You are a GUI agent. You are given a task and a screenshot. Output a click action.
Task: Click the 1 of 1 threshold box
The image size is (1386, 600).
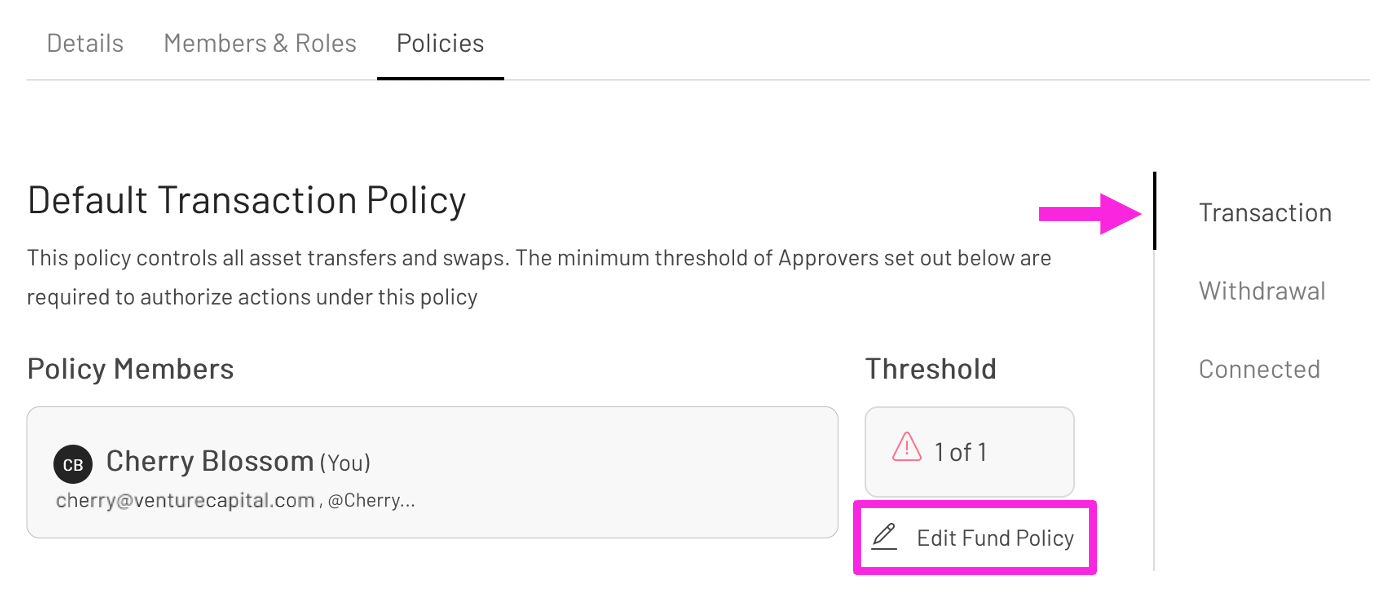(x=968, y=452)
